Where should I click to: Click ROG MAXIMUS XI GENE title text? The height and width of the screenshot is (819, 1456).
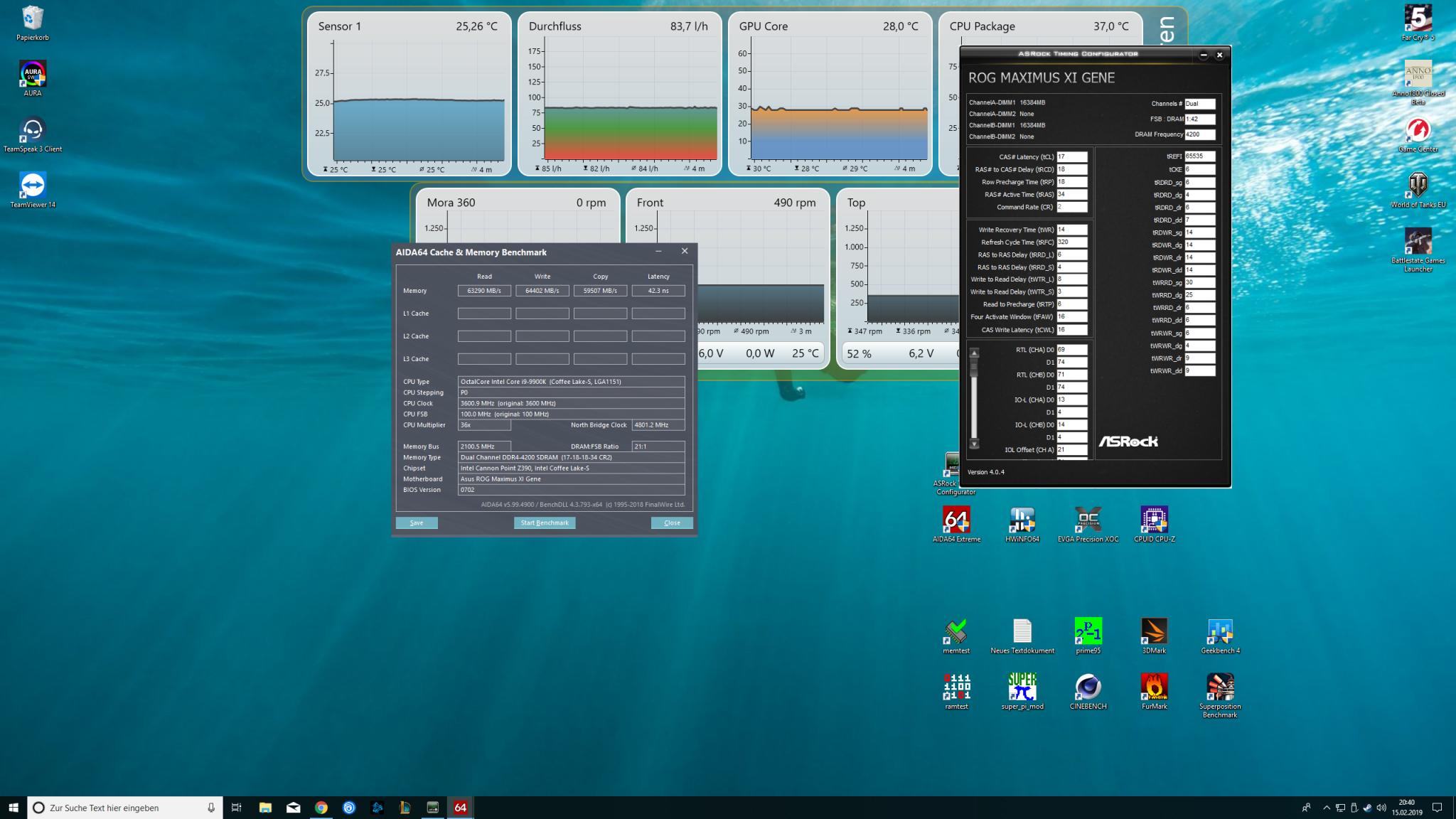[x=1042, y=77]
